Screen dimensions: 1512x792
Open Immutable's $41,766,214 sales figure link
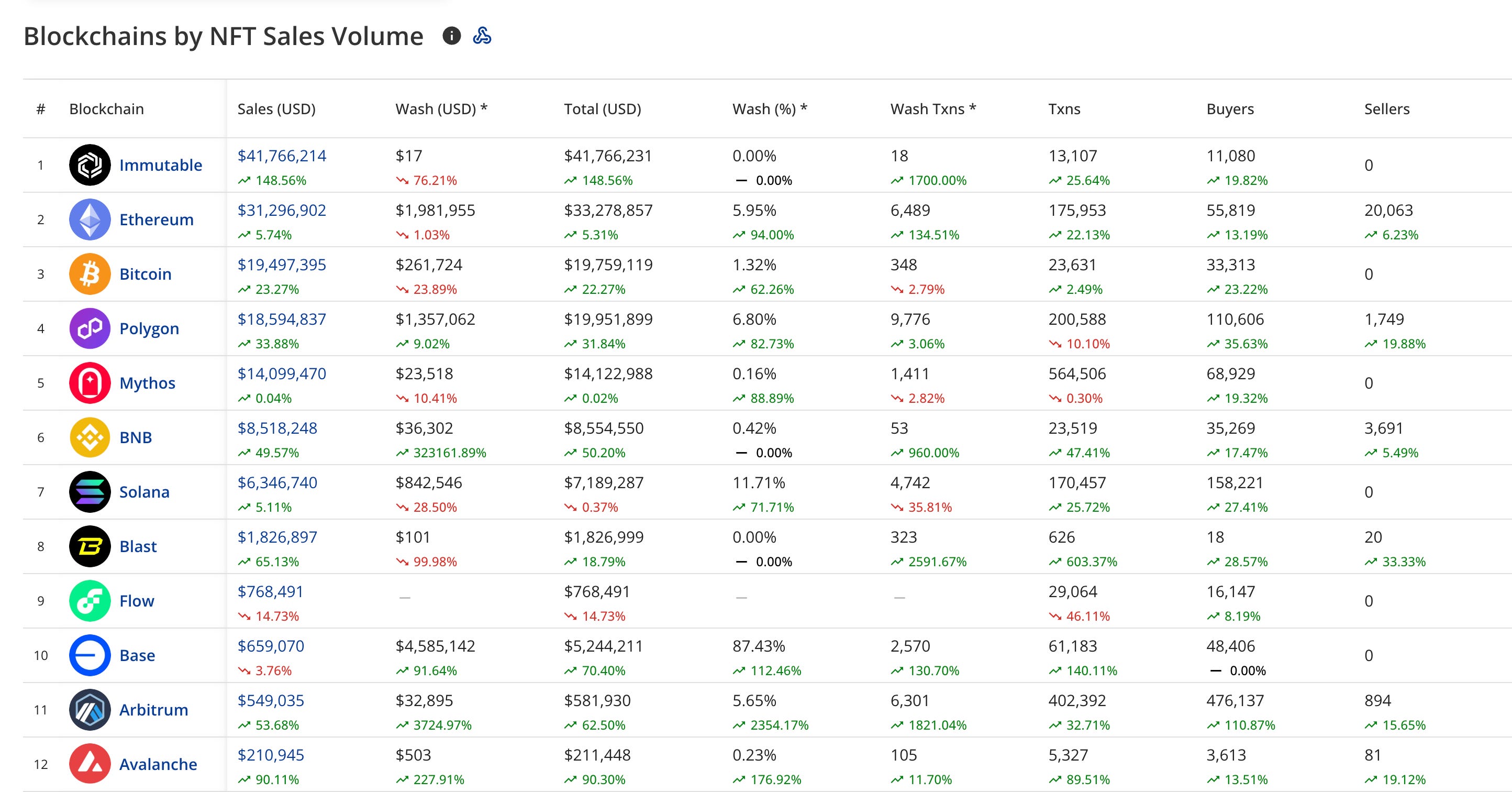(282, 156)
